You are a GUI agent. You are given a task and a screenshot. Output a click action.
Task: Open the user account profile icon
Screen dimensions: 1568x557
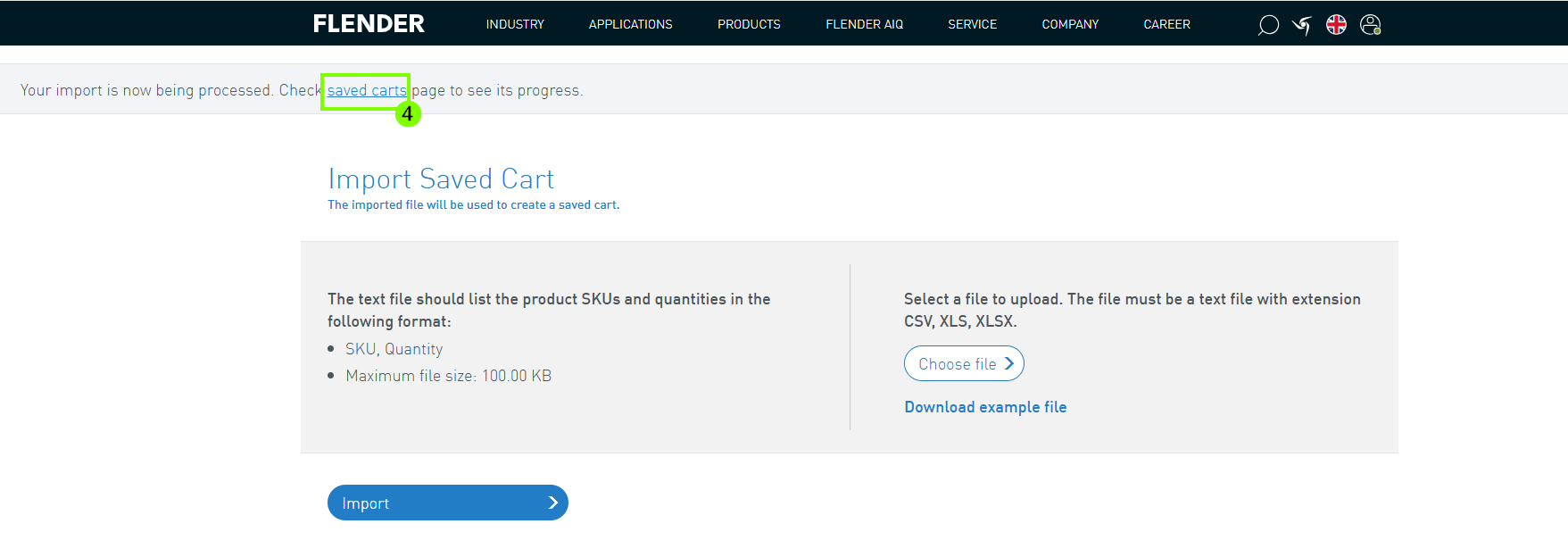[x=1370, y=25]
